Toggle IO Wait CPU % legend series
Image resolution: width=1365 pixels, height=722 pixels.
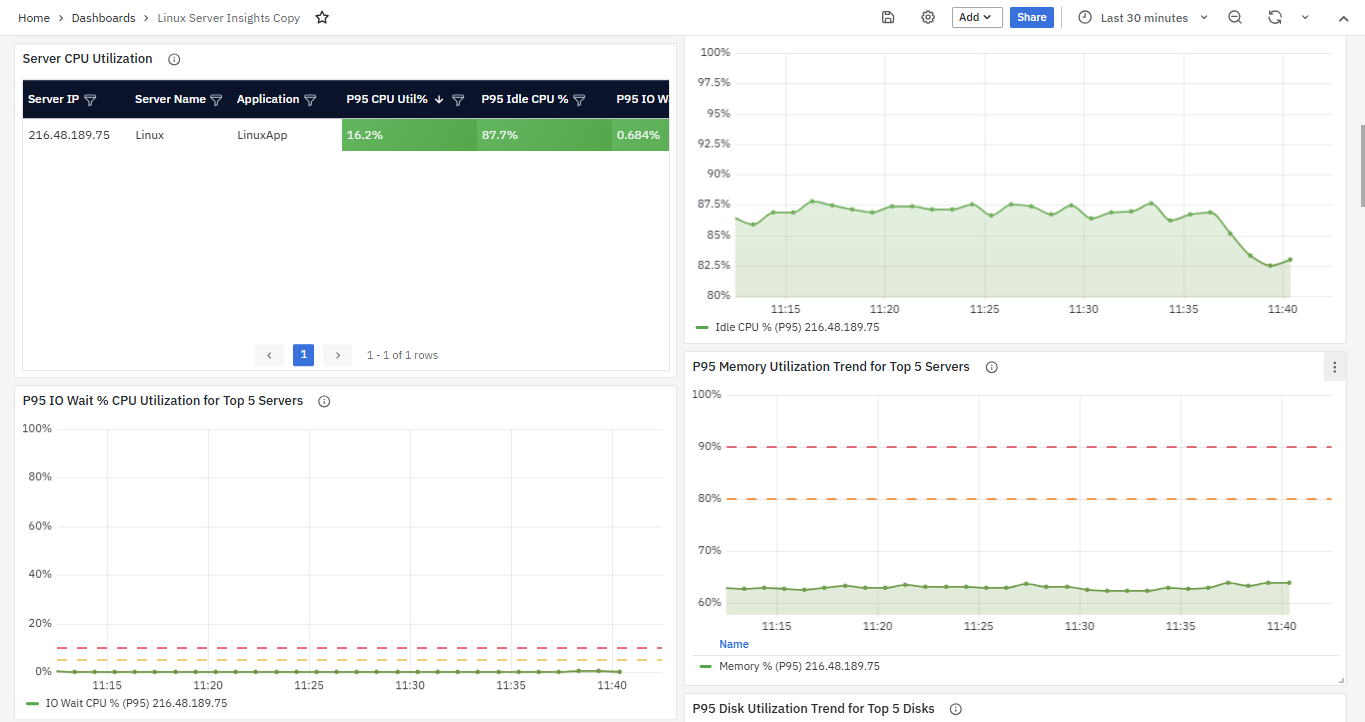(136, 703)
